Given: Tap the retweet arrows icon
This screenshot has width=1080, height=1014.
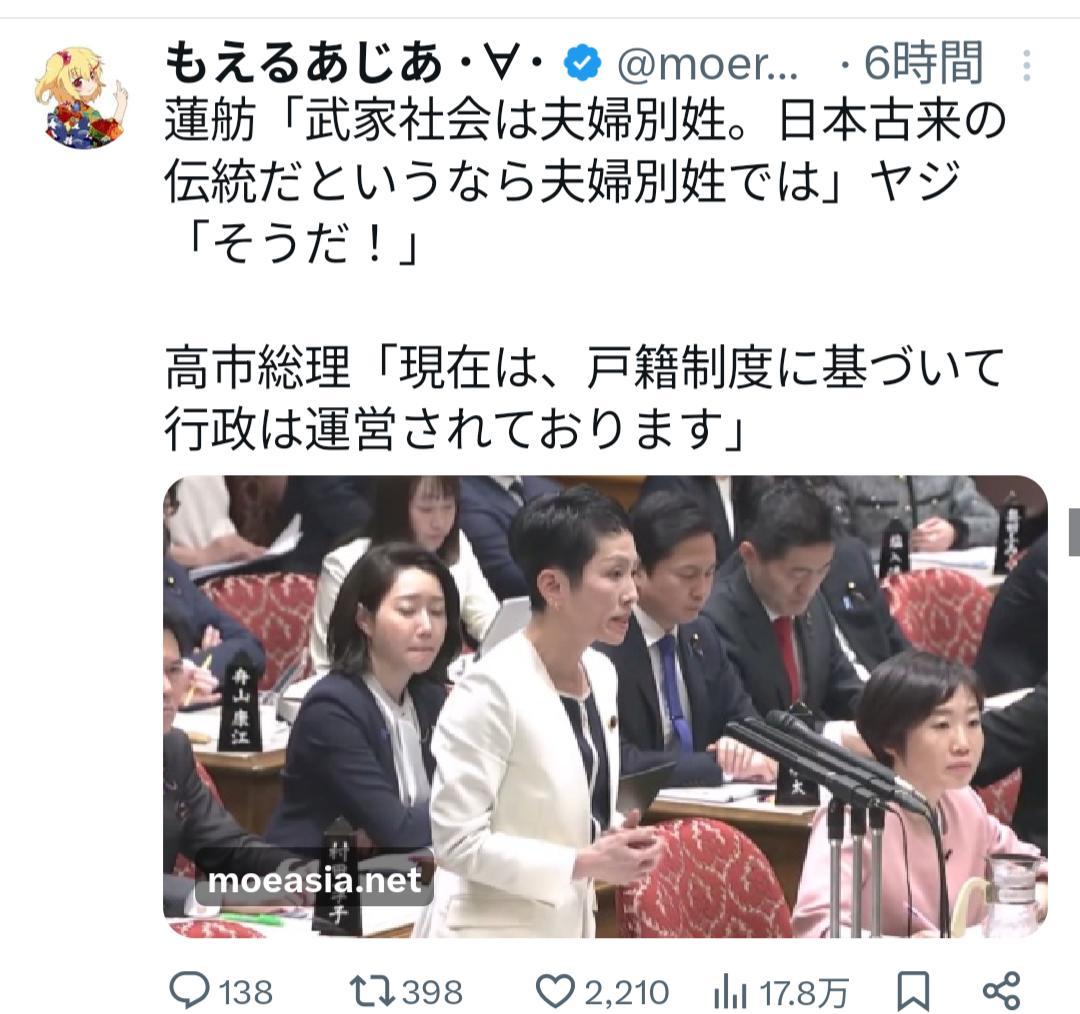Looking at the screenshot, I should [371, 991].
